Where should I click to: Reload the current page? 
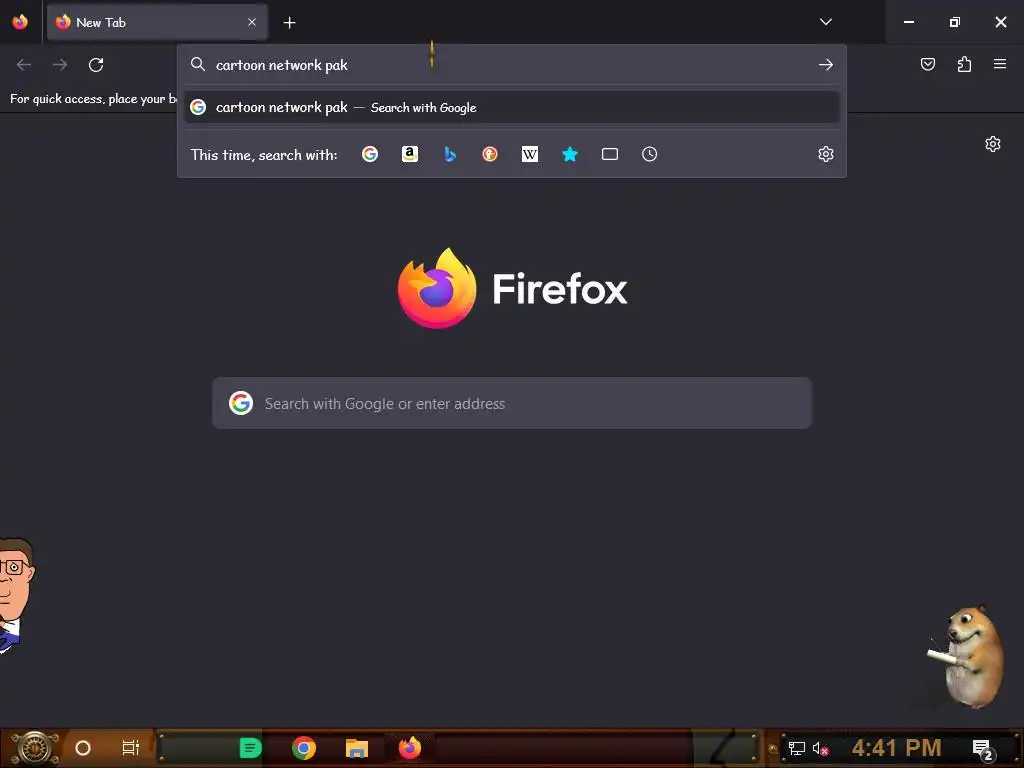[x=96, y=65]
